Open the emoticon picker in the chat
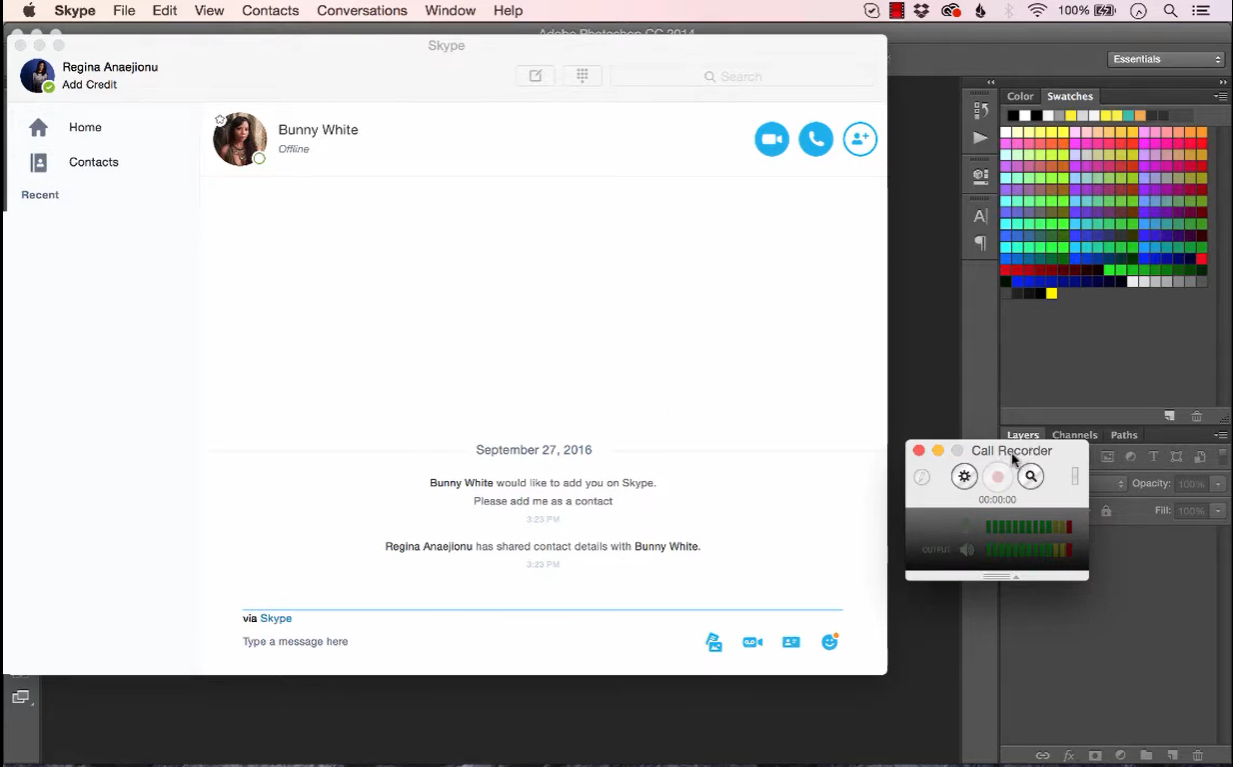The height and width of the screenshot is (767, 1233). click(x=830, y=641)
